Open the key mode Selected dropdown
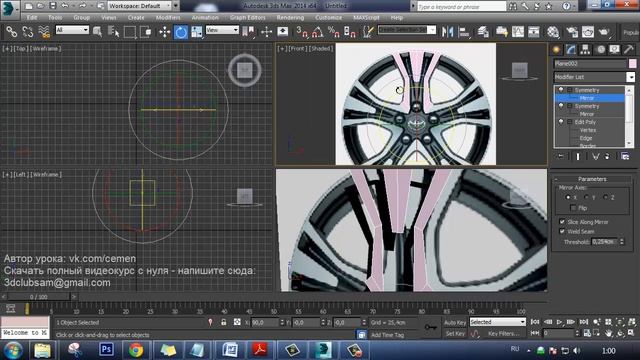The height and width of the screenshot is (360, 640). pos(498,322)
